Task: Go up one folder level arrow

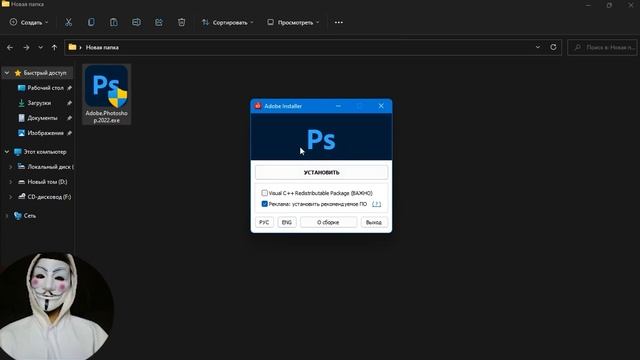Action: point(54,48)
